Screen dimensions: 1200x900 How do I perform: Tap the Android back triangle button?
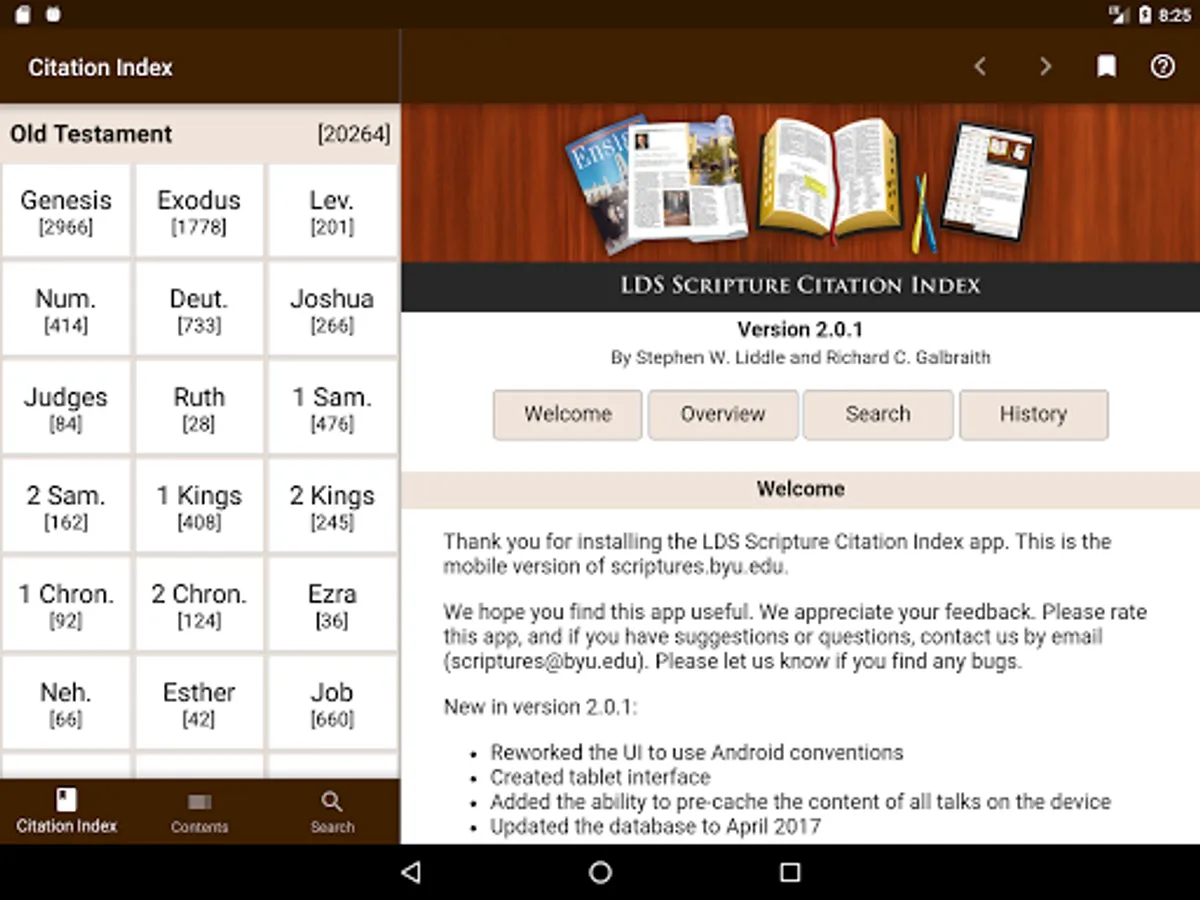411,872
